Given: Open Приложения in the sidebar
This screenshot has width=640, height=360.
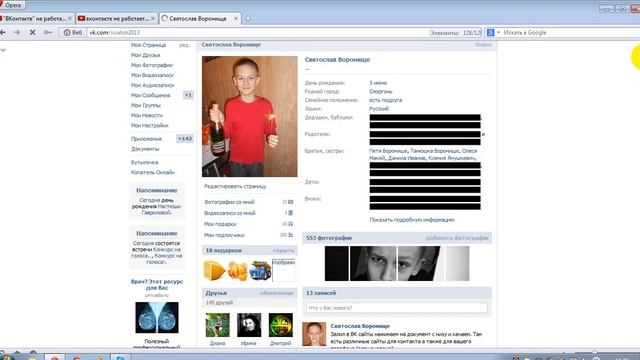Looking at the screenshot, I should (146, 139).
